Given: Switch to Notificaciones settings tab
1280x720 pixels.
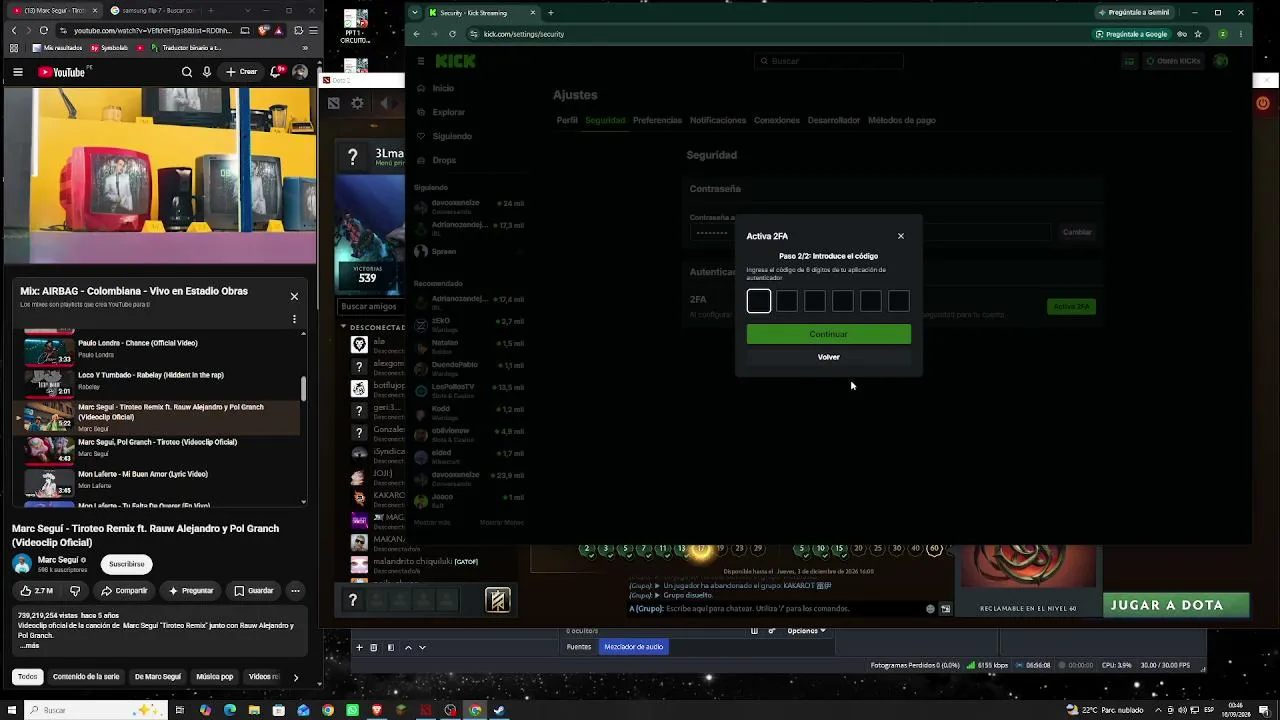Looking at the screenshot, I should [x=718, y=120].
